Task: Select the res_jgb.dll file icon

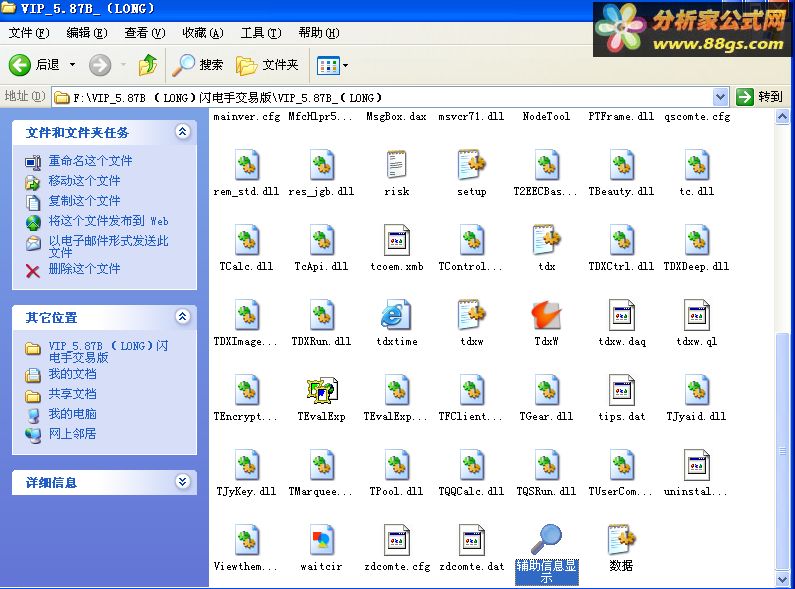Action: click(x=322, y=165)
